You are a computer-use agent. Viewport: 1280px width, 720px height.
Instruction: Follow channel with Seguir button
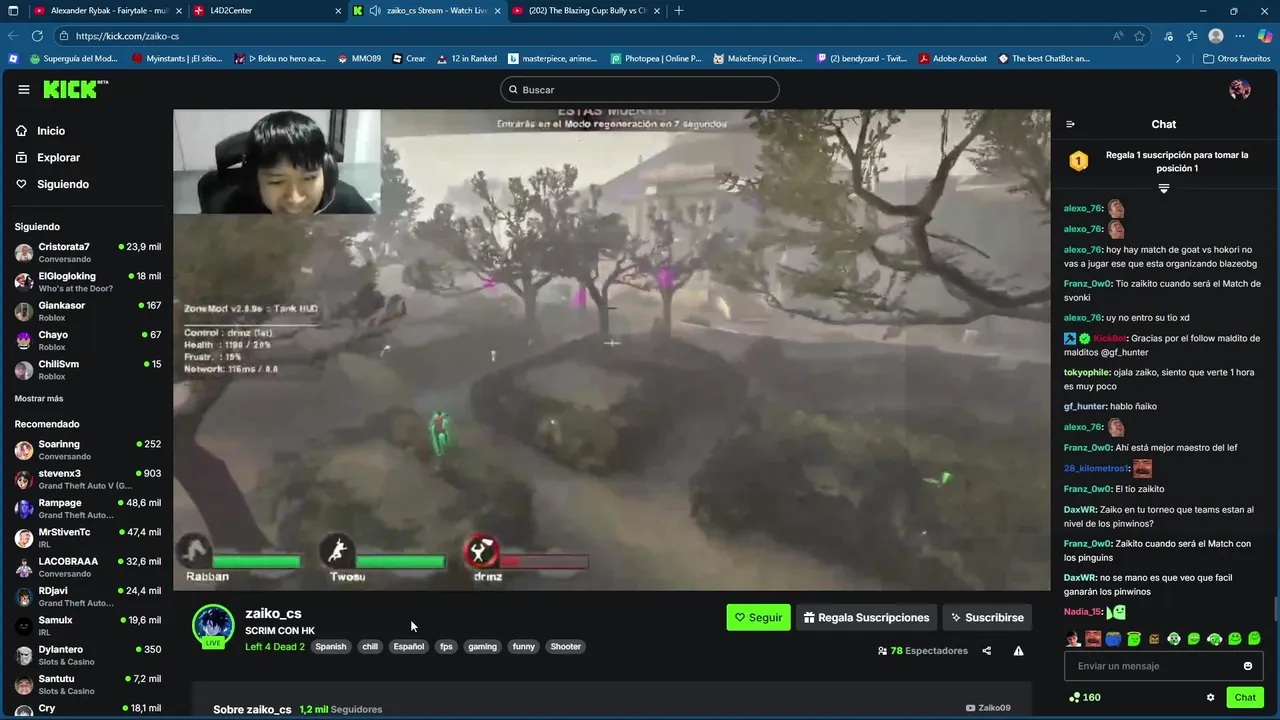[x=758, y=618]
